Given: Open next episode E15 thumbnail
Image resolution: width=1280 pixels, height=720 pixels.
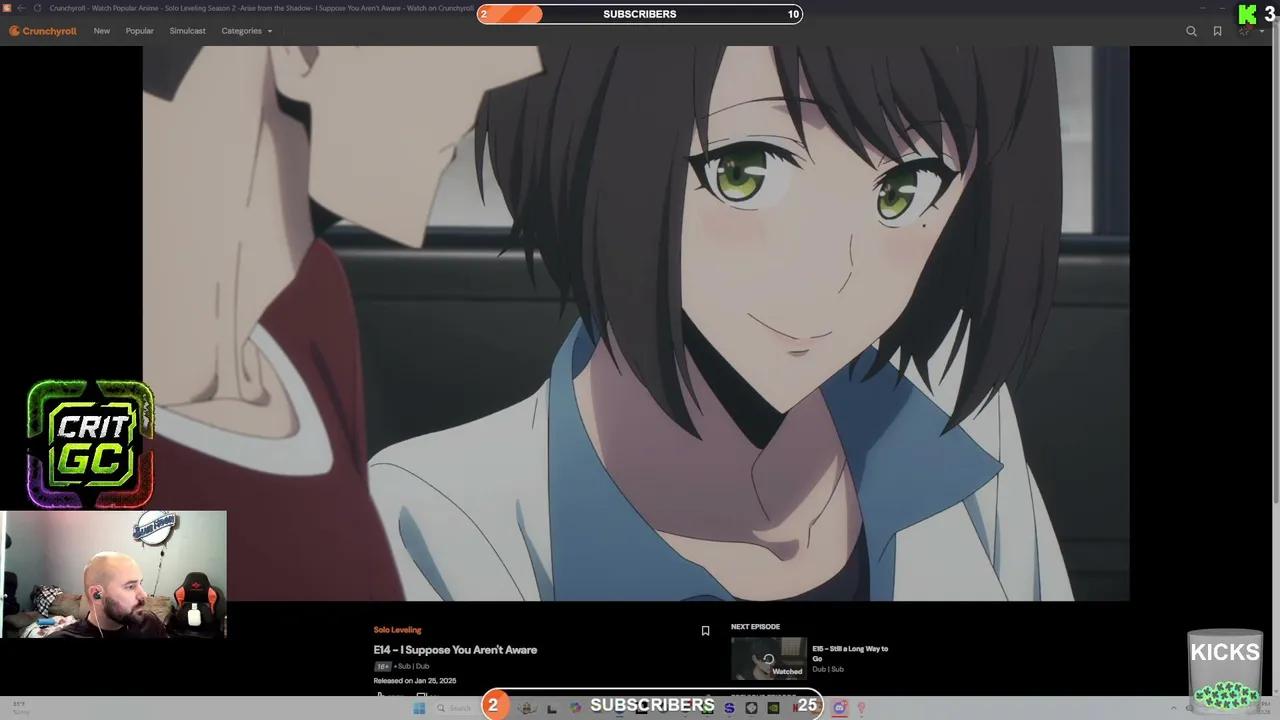Looking at the screenshot, I should coord(768,658).
